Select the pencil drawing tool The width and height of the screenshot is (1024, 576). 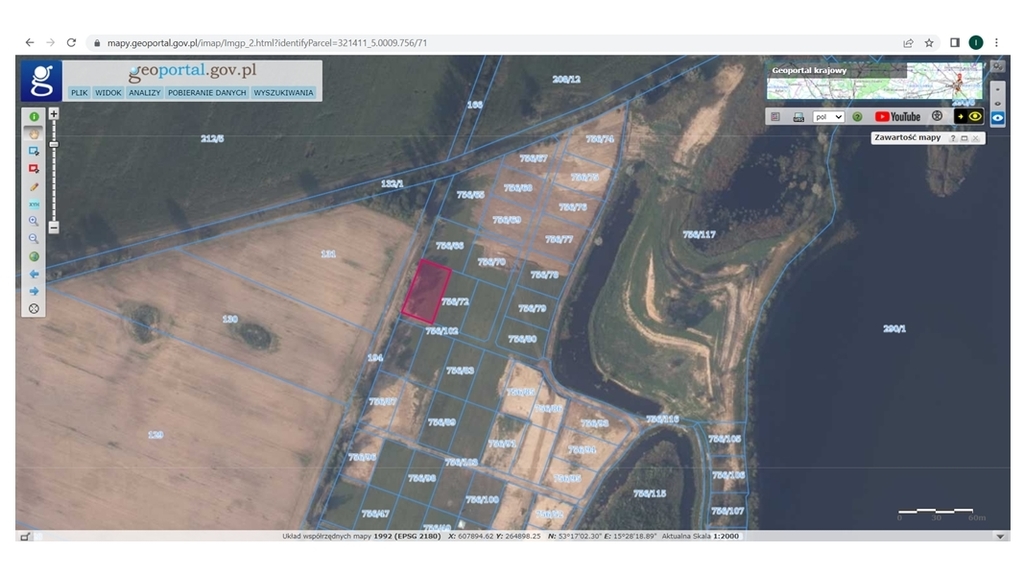coord(34,186)
